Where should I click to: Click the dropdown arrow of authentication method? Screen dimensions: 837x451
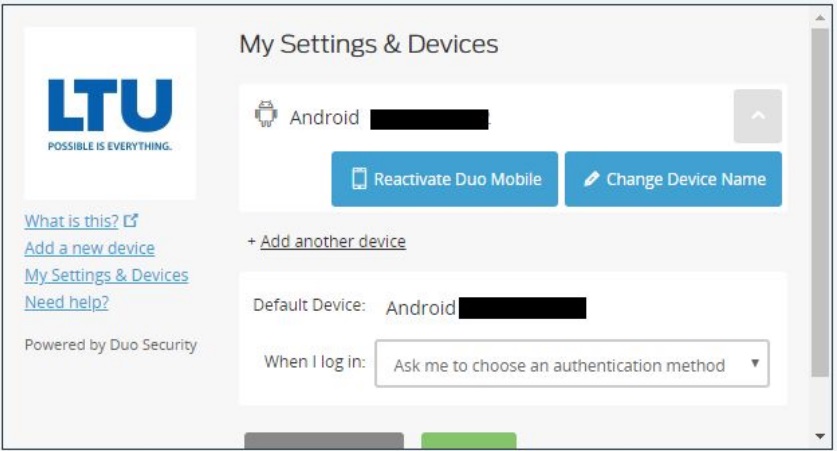[x=755, y=363]
